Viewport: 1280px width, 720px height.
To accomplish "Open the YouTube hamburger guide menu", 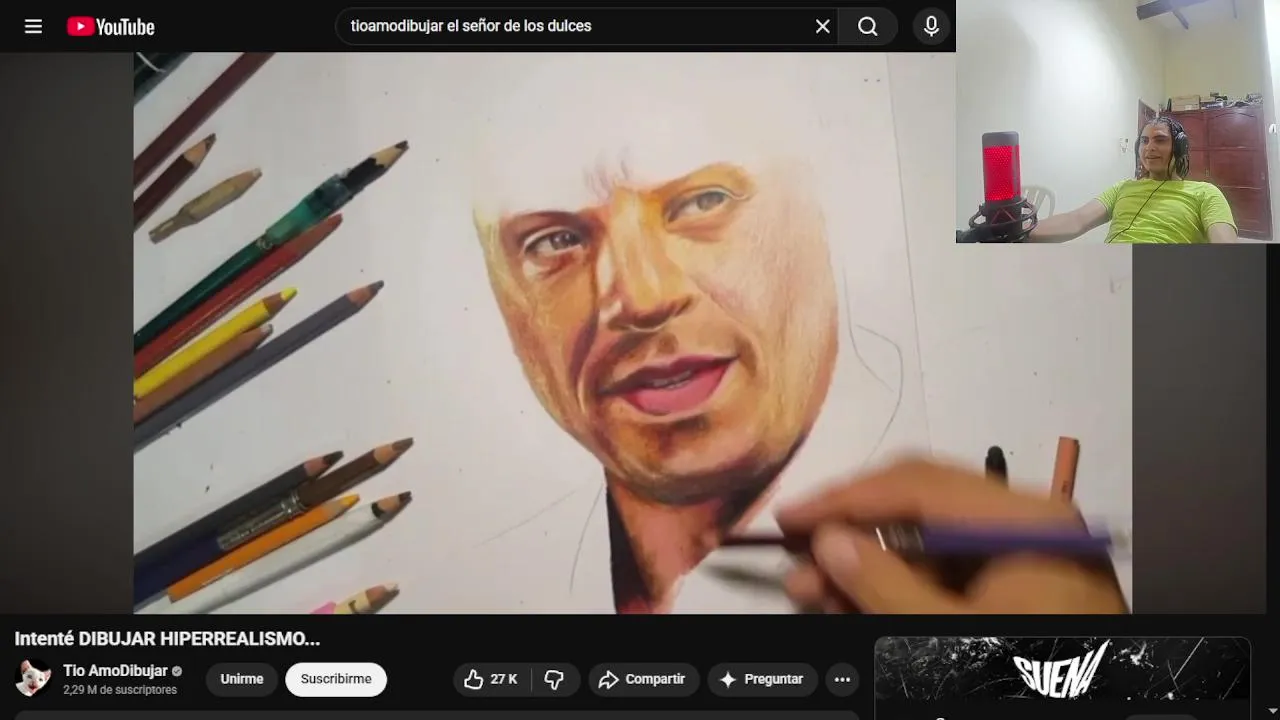I will (33, 27).
